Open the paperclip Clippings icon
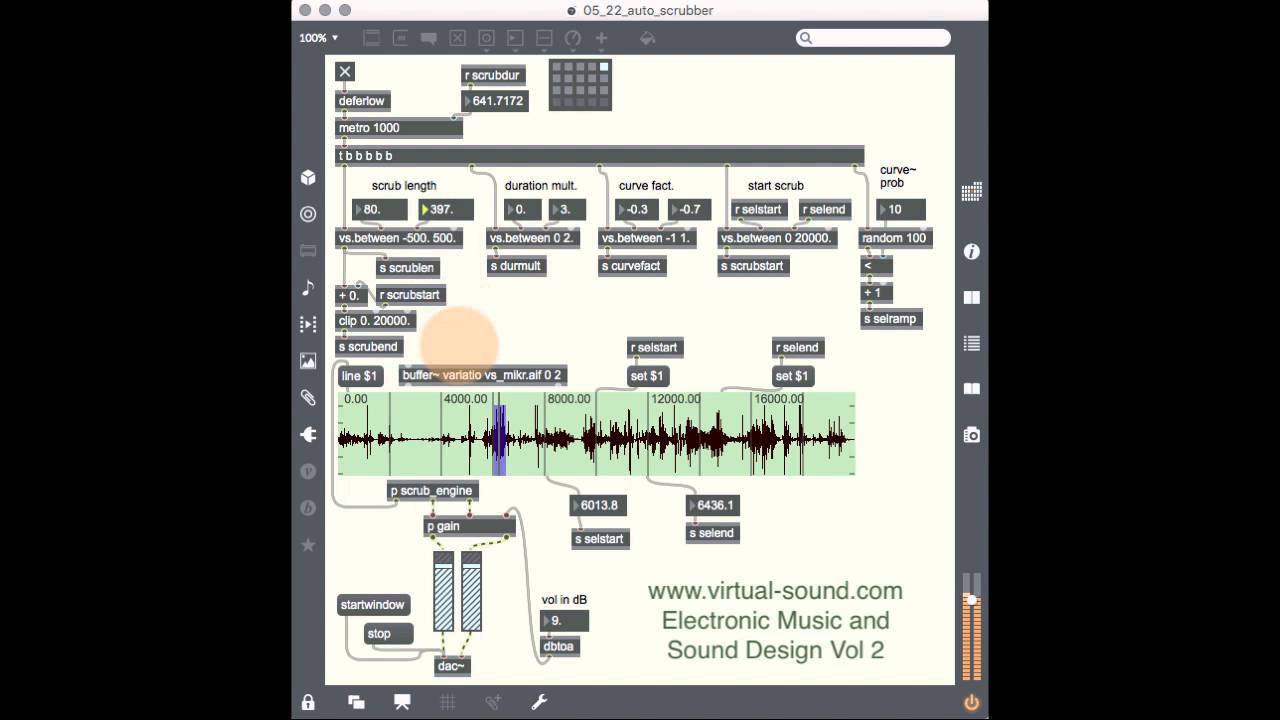Viewport: 1280px width, 720px height. click(308, 397)
